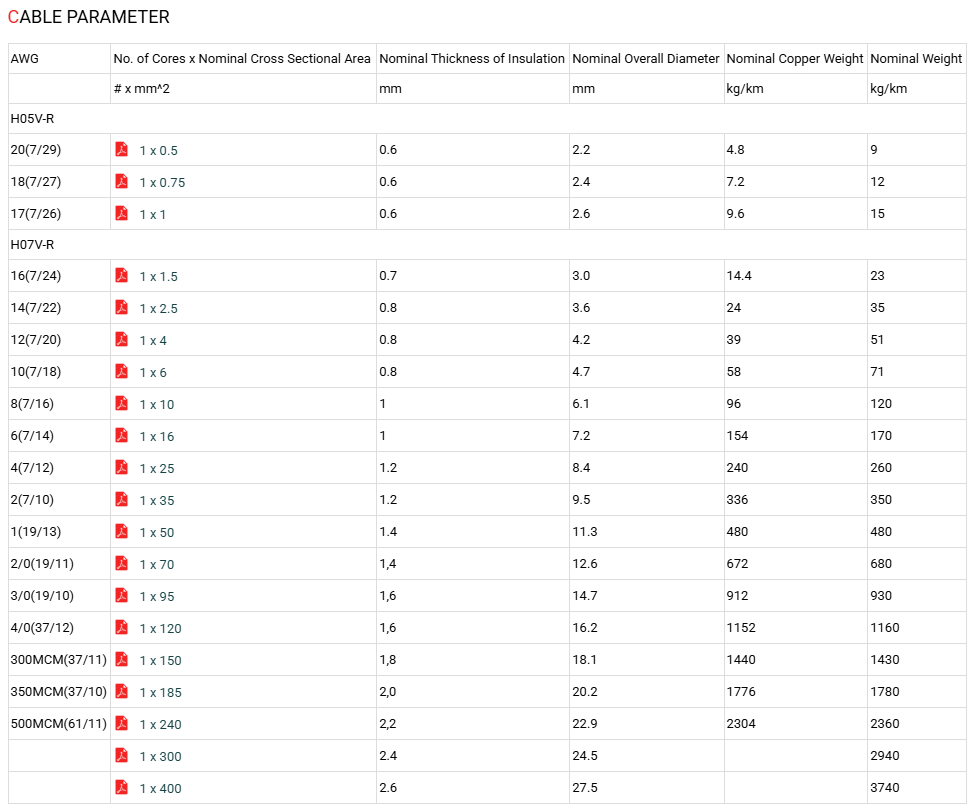The image size is (970, 808).
Task: Click PDF icon in the 1 x 25 row
Action: 122,467
